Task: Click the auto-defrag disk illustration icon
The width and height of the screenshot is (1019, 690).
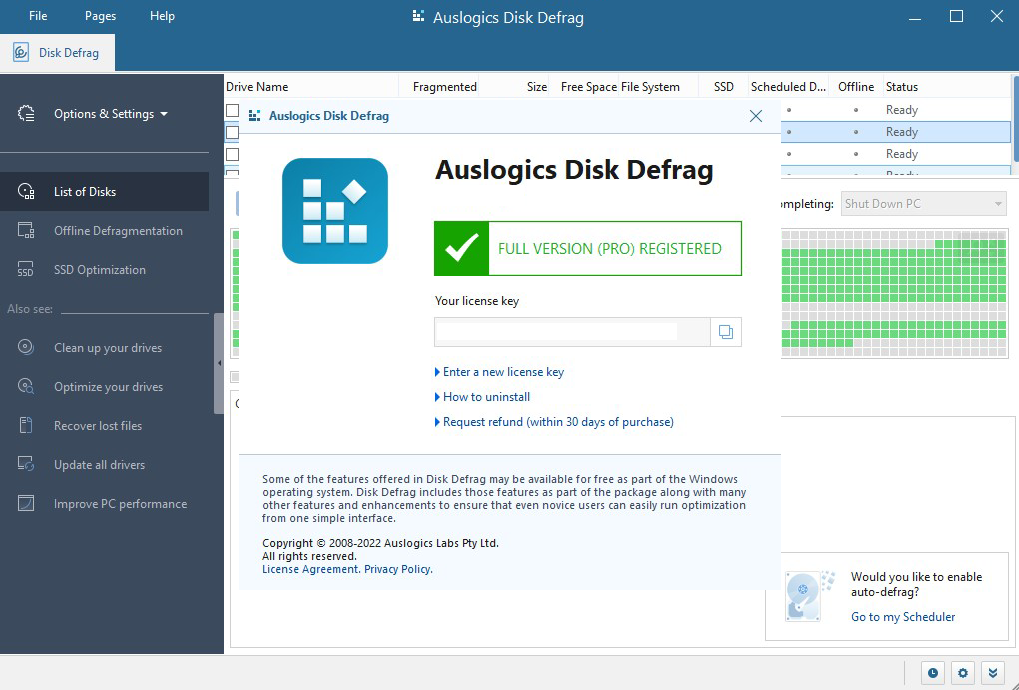Action: coord(809,596)
